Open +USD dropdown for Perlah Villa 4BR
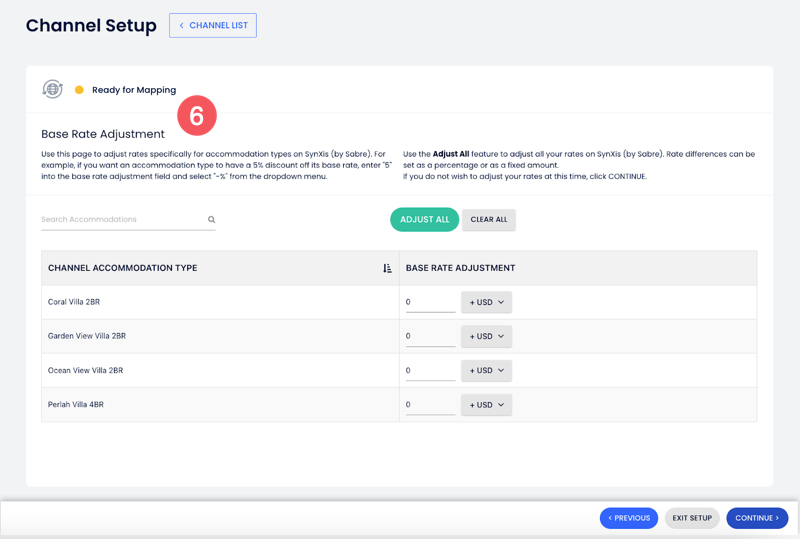 pos(486,405)
